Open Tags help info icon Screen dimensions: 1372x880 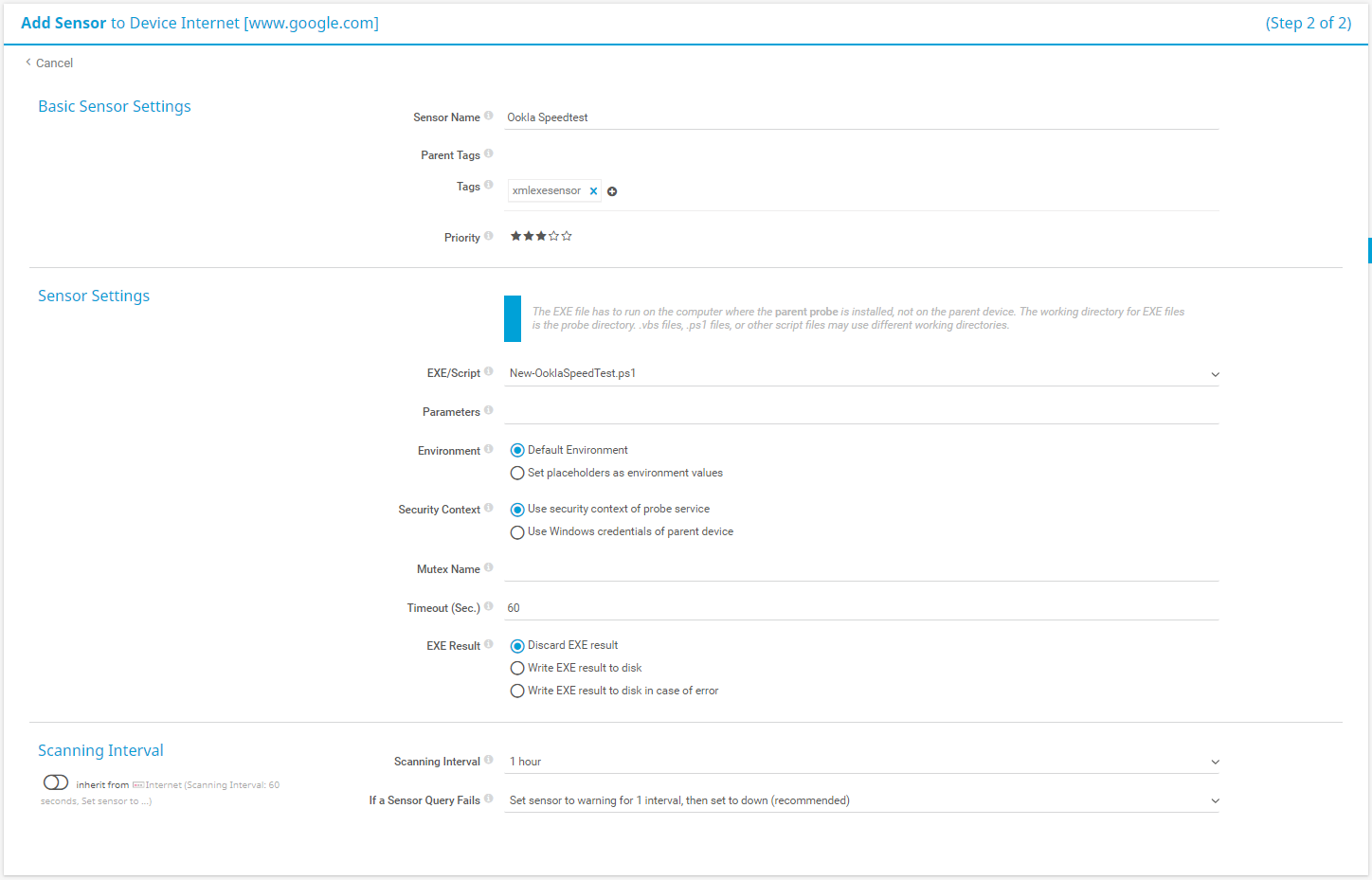click(489, 185)
